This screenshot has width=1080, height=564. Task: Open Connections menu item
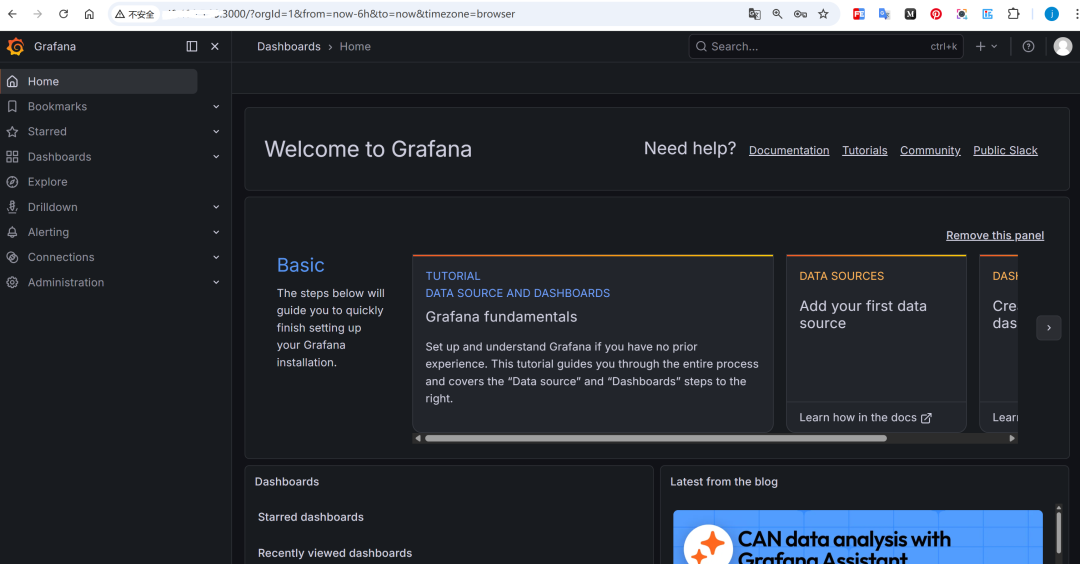61,257
